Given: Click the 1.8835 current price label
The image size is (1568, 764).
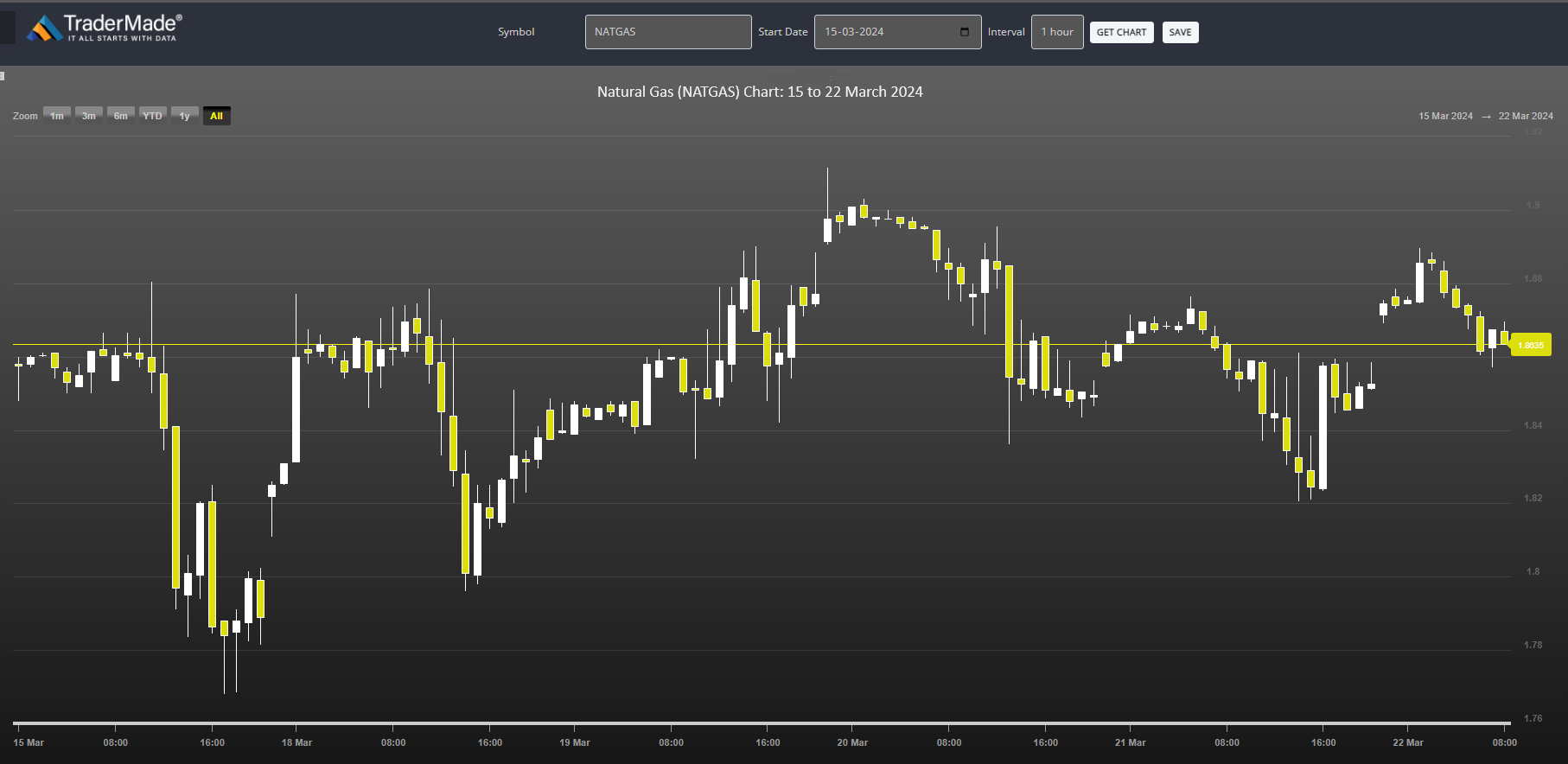Looking at the screenshot, I should click(x=1531, y=345).
